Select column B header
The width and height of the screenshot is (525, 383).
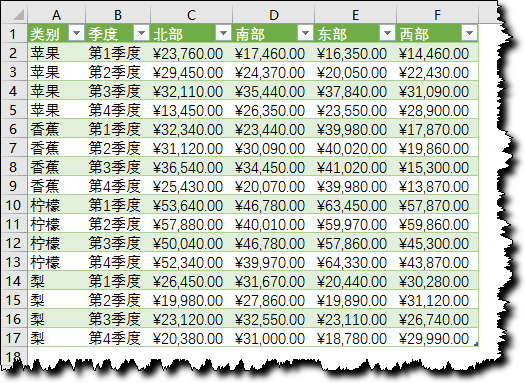click(x=118, y=14)
